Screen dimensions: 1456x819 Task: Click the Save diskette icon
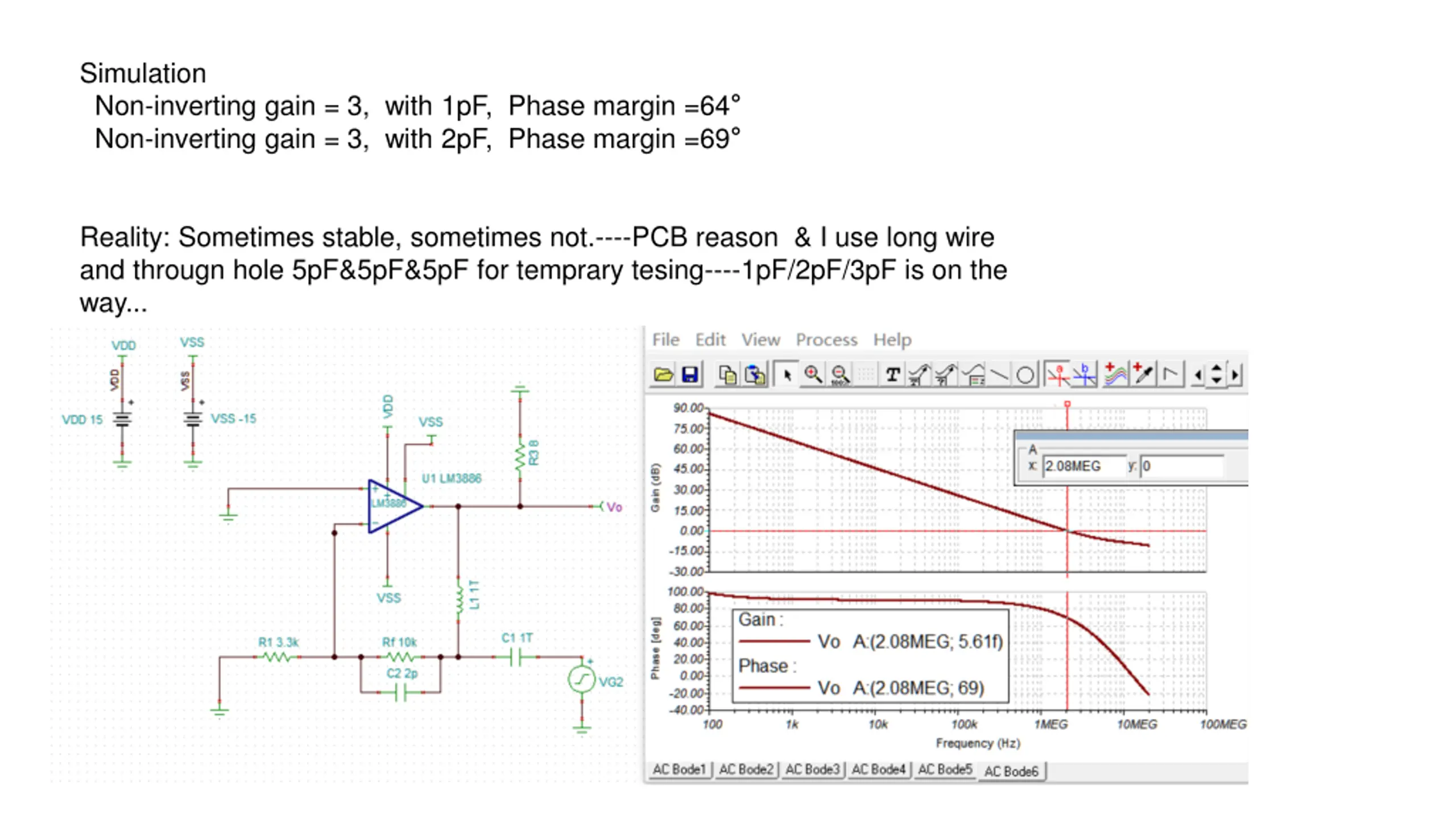689,375
